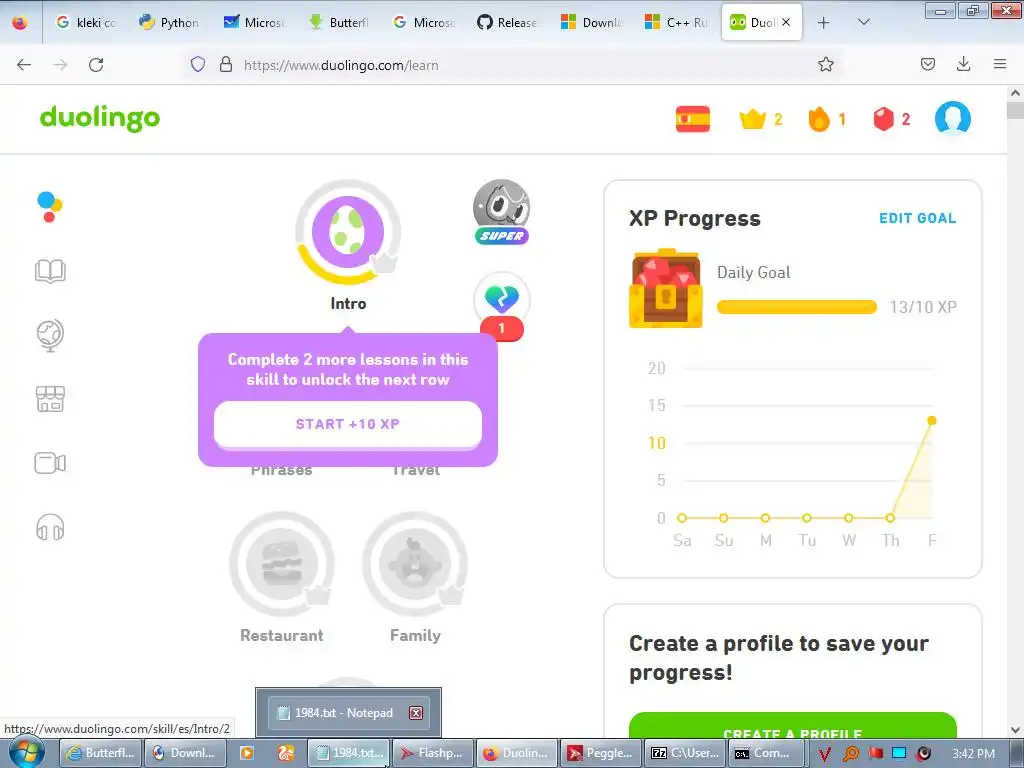Click the 'Family' skill label
1024x768 pixels.
coord(415,635)
